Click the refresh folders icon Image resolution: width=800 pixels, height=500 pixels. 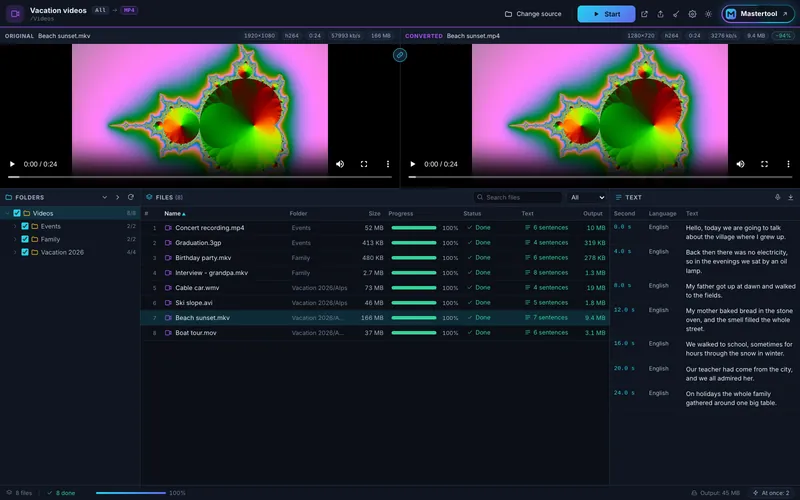click(131, 197)
